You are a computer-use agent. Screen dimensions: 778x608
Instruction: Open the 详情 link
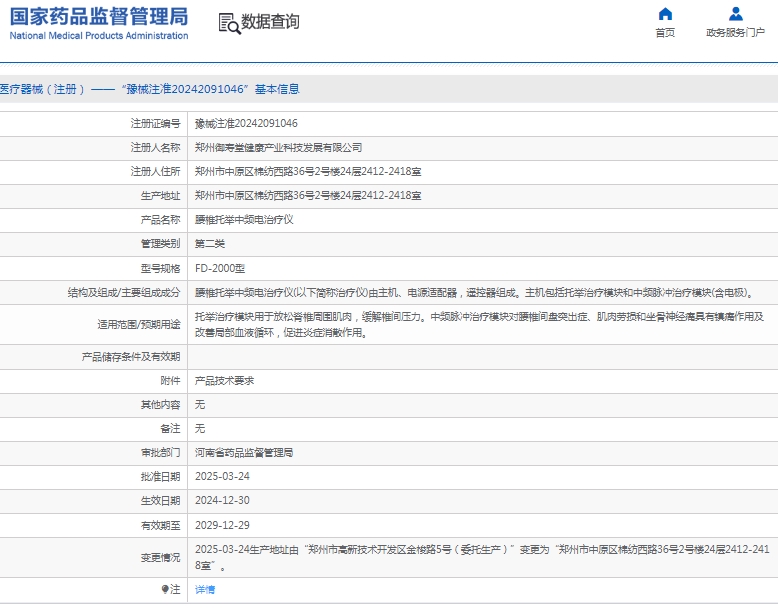[205, 590]
